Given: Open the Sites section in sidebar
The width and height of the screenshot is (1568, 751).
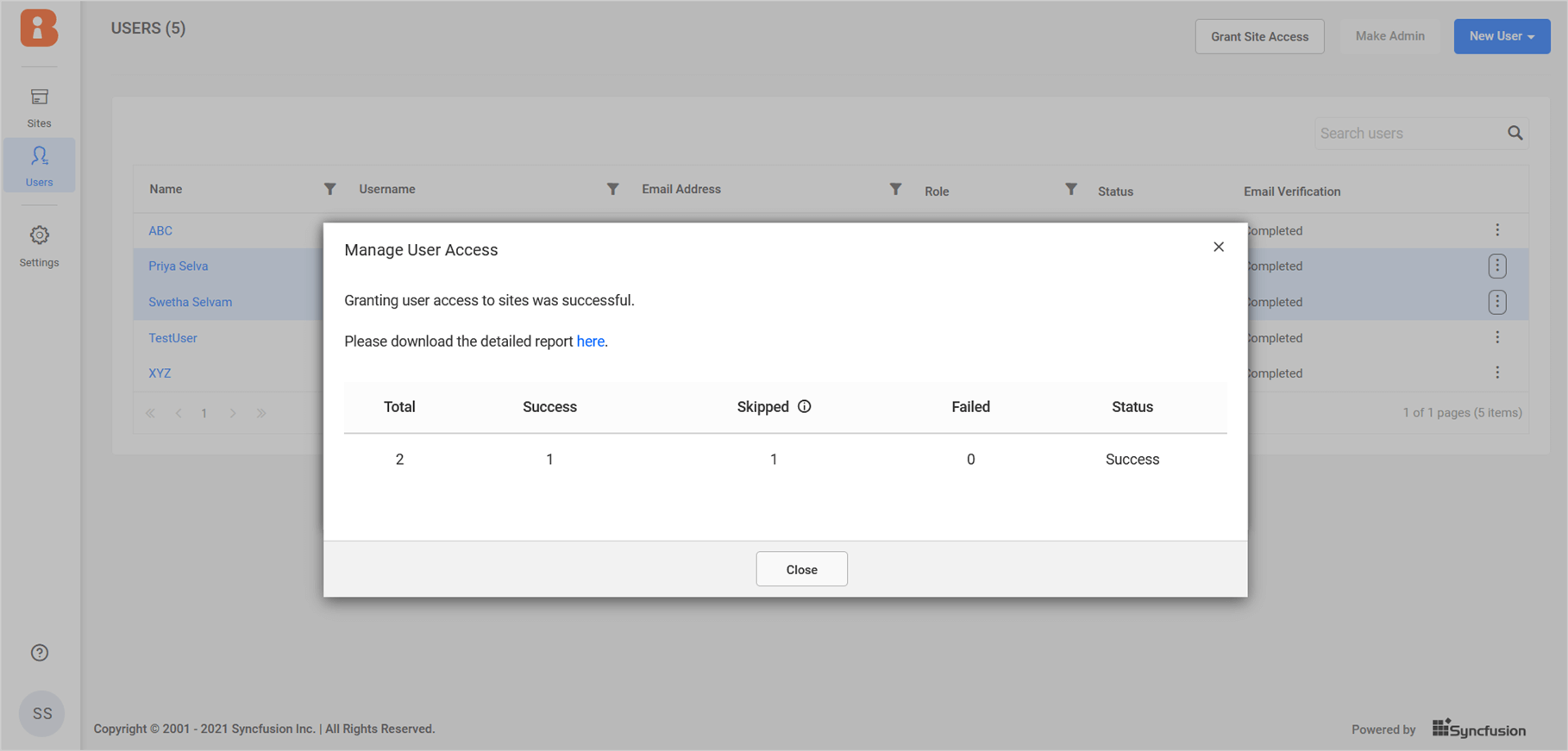Looking at the screenshot, I should click(x=39, y=108).
